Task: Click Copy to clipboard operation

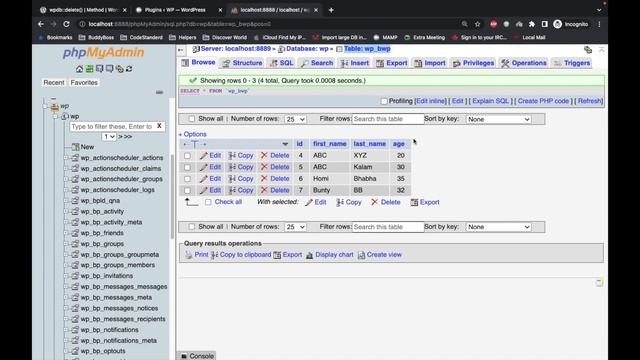Action: (x=241, y=255)
